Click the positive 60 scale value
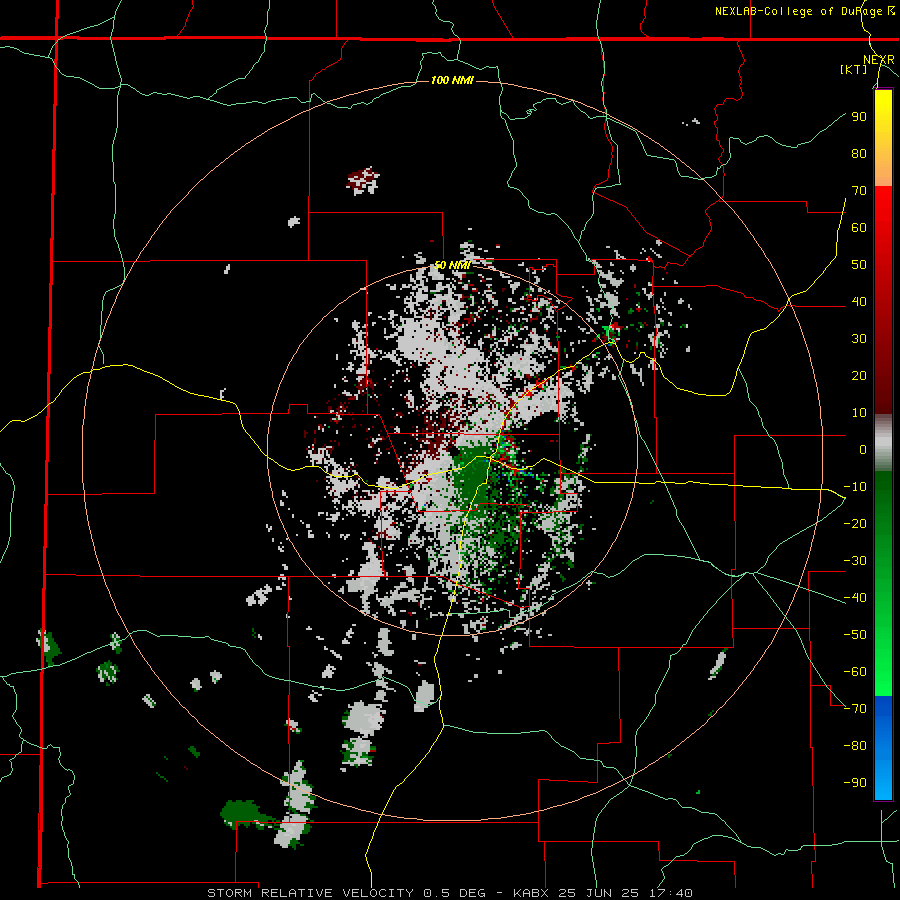The height and width of the screenshot is (900, 900). (859, 227)
